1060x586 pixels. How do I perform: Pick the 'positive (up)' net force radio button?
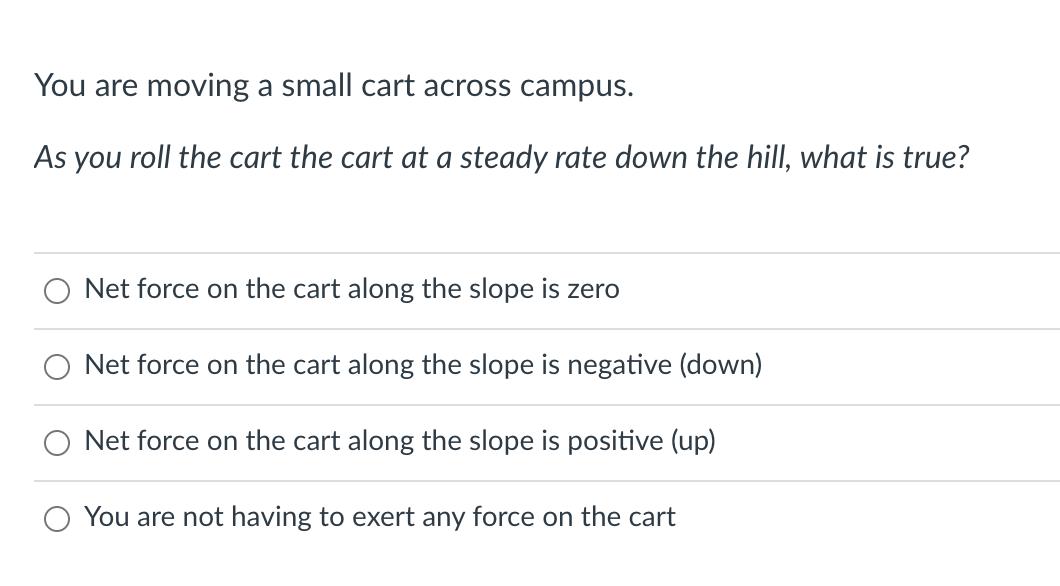(57, 443)
